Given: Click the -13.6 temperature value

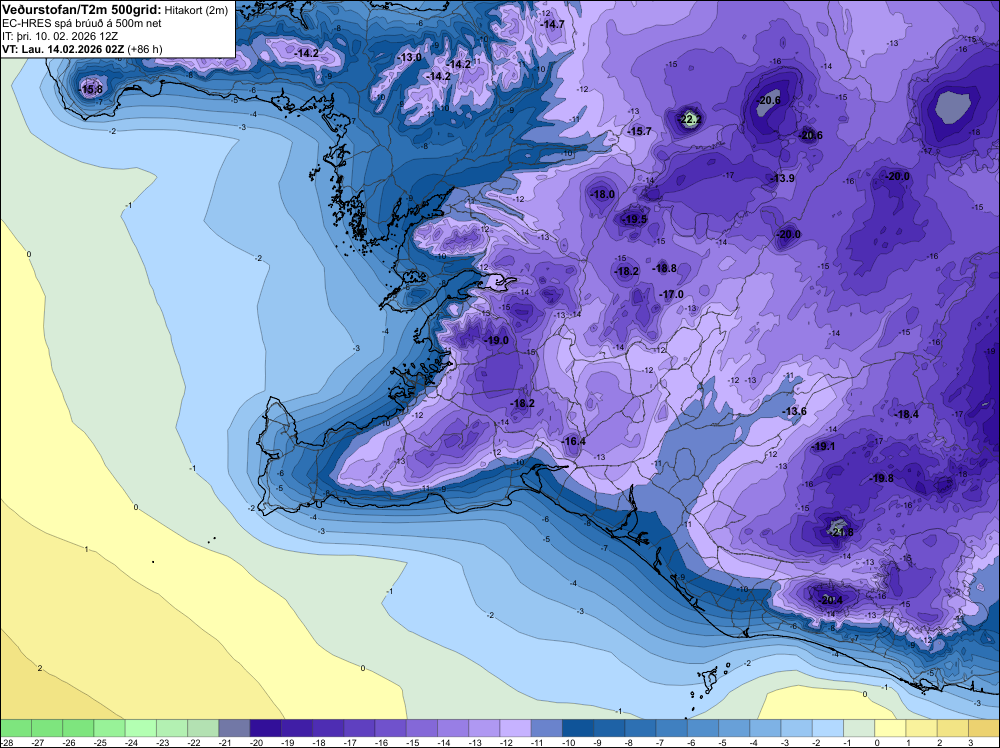Looking at the screenshot, I should 795,411.
